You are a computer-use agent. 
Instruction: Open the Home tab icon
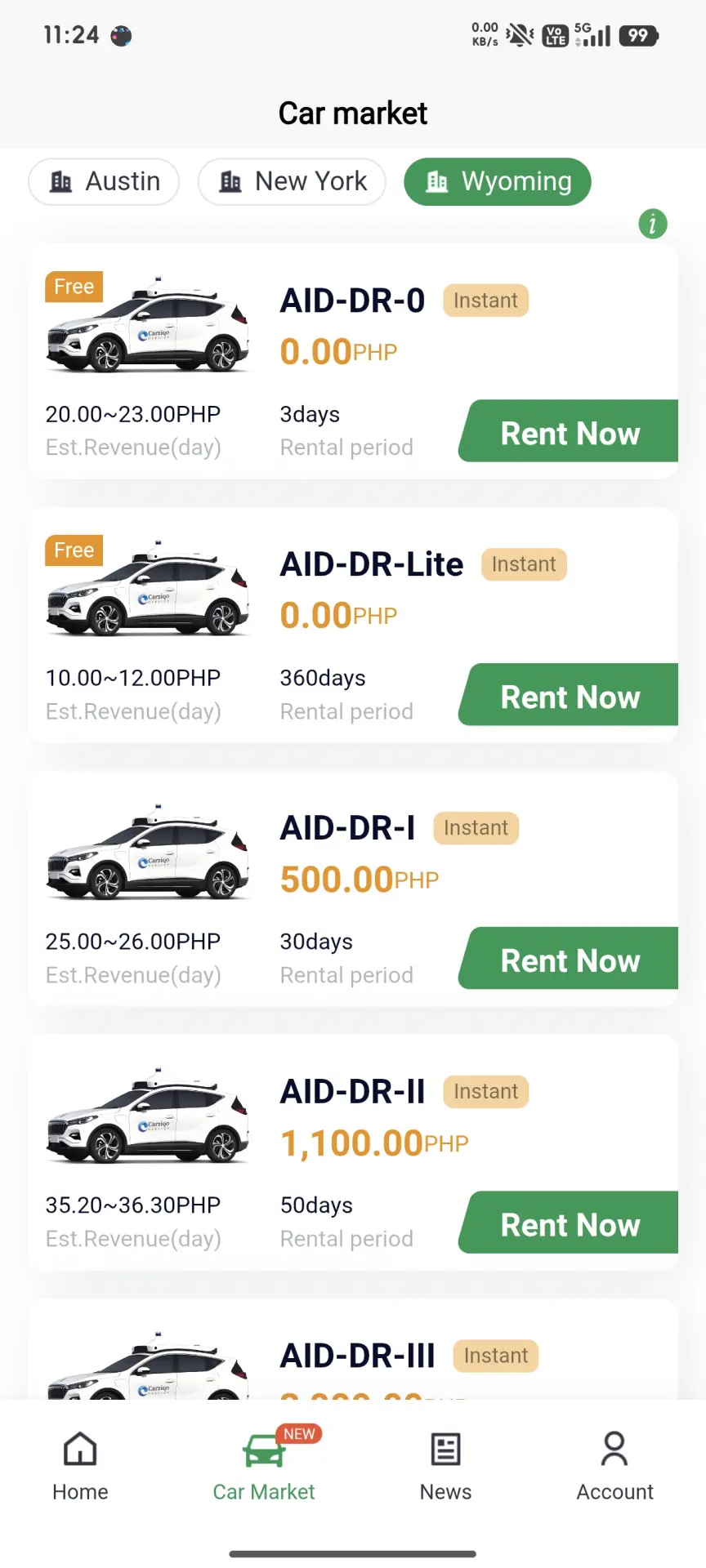pyautogui.click(x=80, y=1450)
